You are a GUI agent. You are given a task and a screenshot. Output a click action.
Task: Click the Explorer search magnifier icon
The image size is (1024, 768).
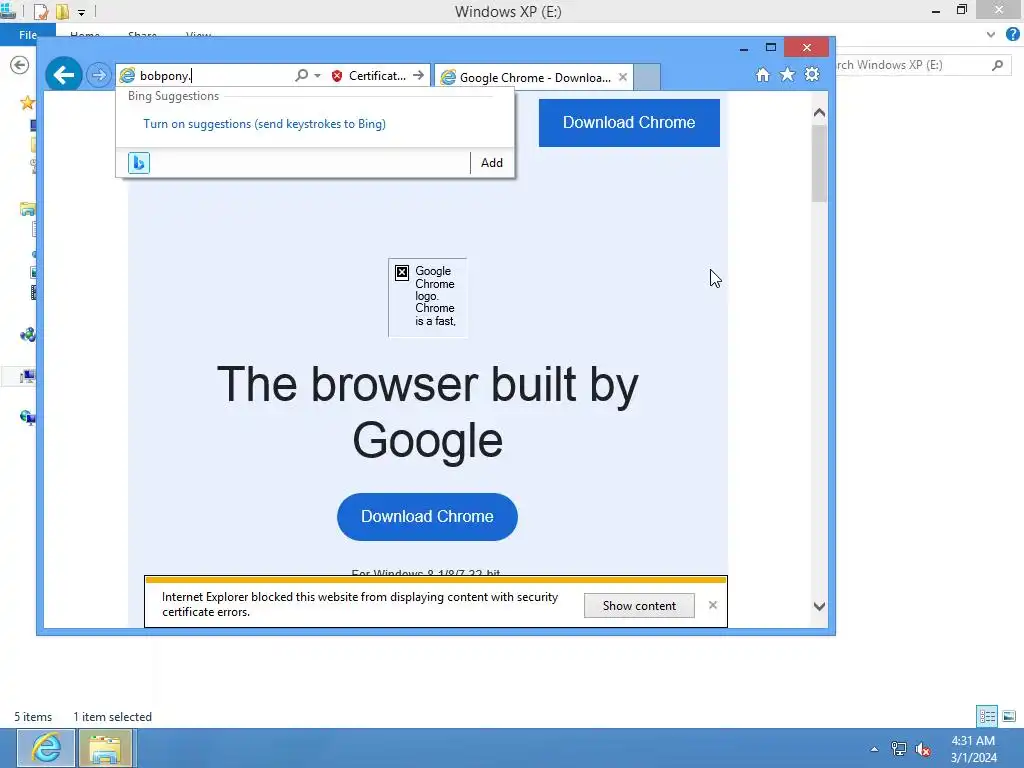997,65
